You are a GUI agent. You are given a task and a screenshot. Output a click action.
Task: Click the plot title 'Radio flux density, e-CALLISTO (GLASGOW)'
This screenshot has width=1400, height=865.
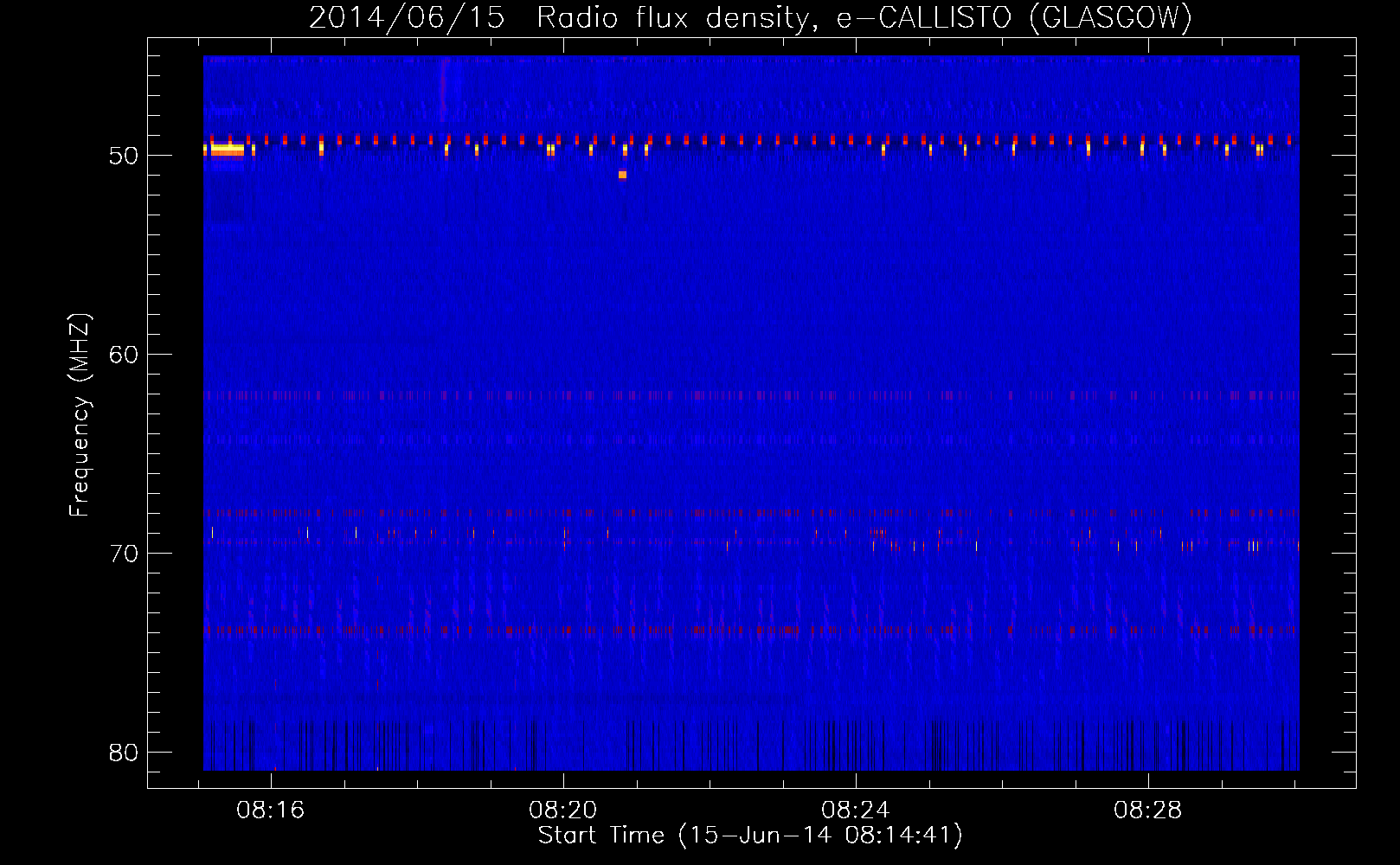point(864,18)
